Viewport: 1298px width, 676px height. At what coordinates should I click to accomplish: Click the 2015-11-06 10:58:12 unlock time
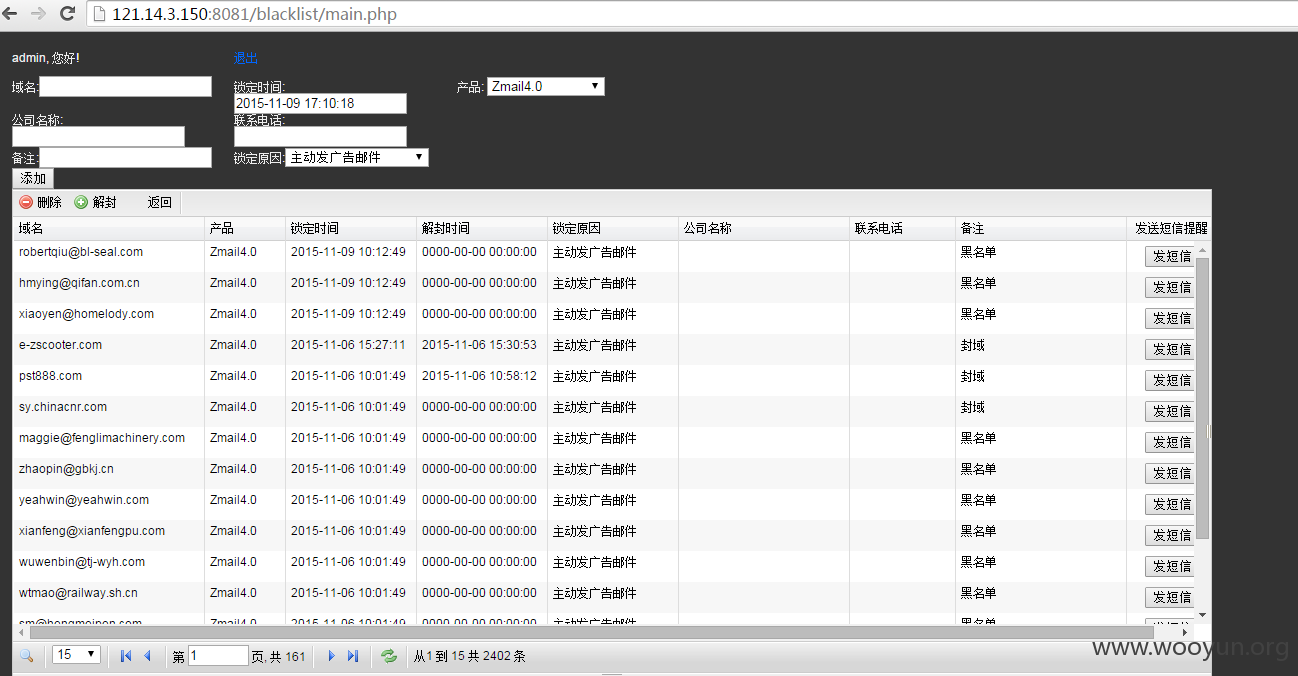click(x=479, y=376)
